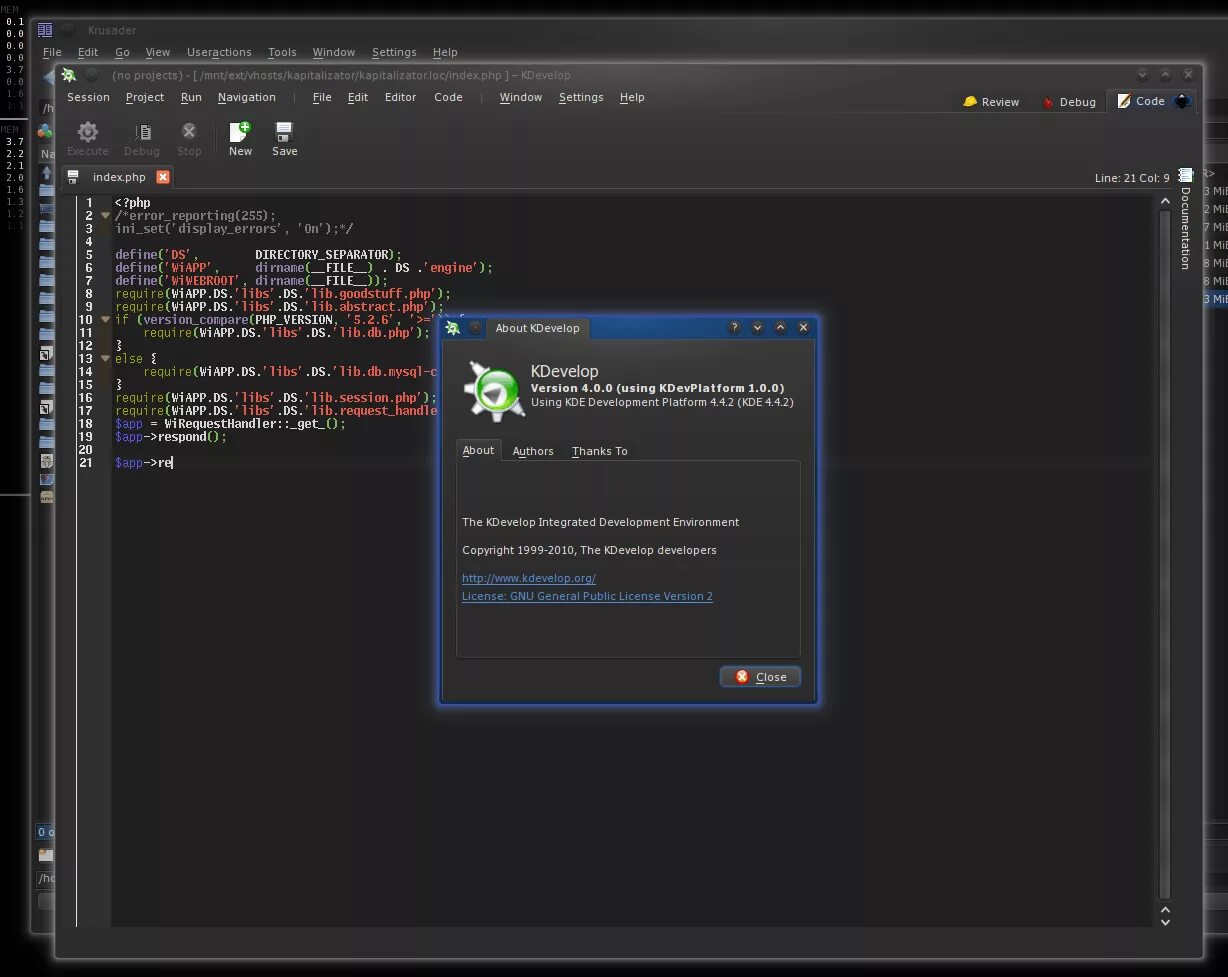Click the pin icon beside the KDevelop title icon
Screen dimensions: 1228x977
pyautogui.click(x=91, y=75)
